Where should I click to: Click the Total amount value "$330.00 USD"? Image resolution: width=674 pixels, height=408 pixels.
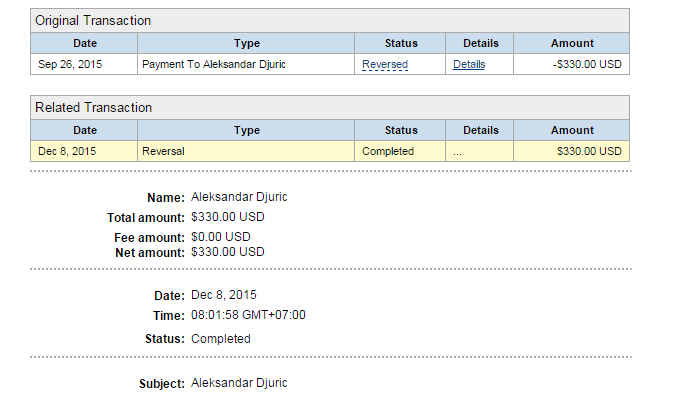pos(228,217)
